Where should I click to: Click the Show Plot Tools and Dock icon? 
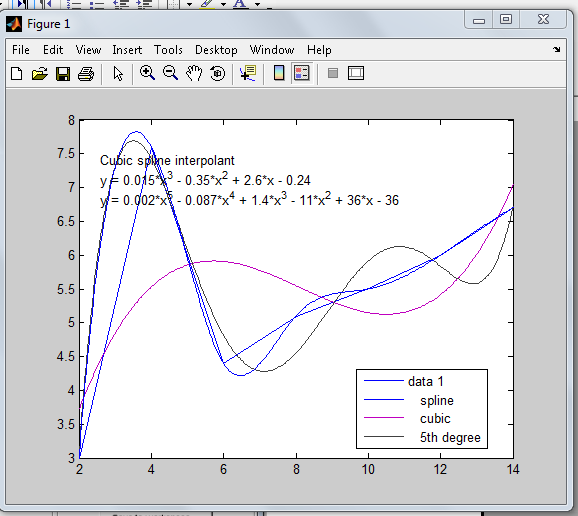356,73
